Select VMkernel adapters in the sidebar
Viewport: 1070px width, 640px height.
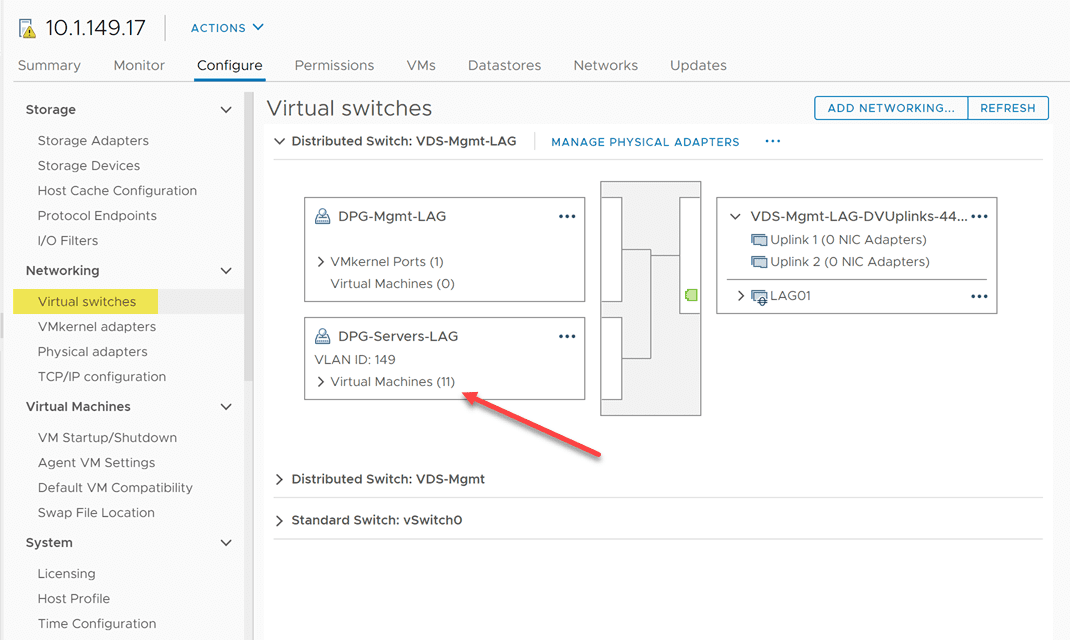[96, 327]
